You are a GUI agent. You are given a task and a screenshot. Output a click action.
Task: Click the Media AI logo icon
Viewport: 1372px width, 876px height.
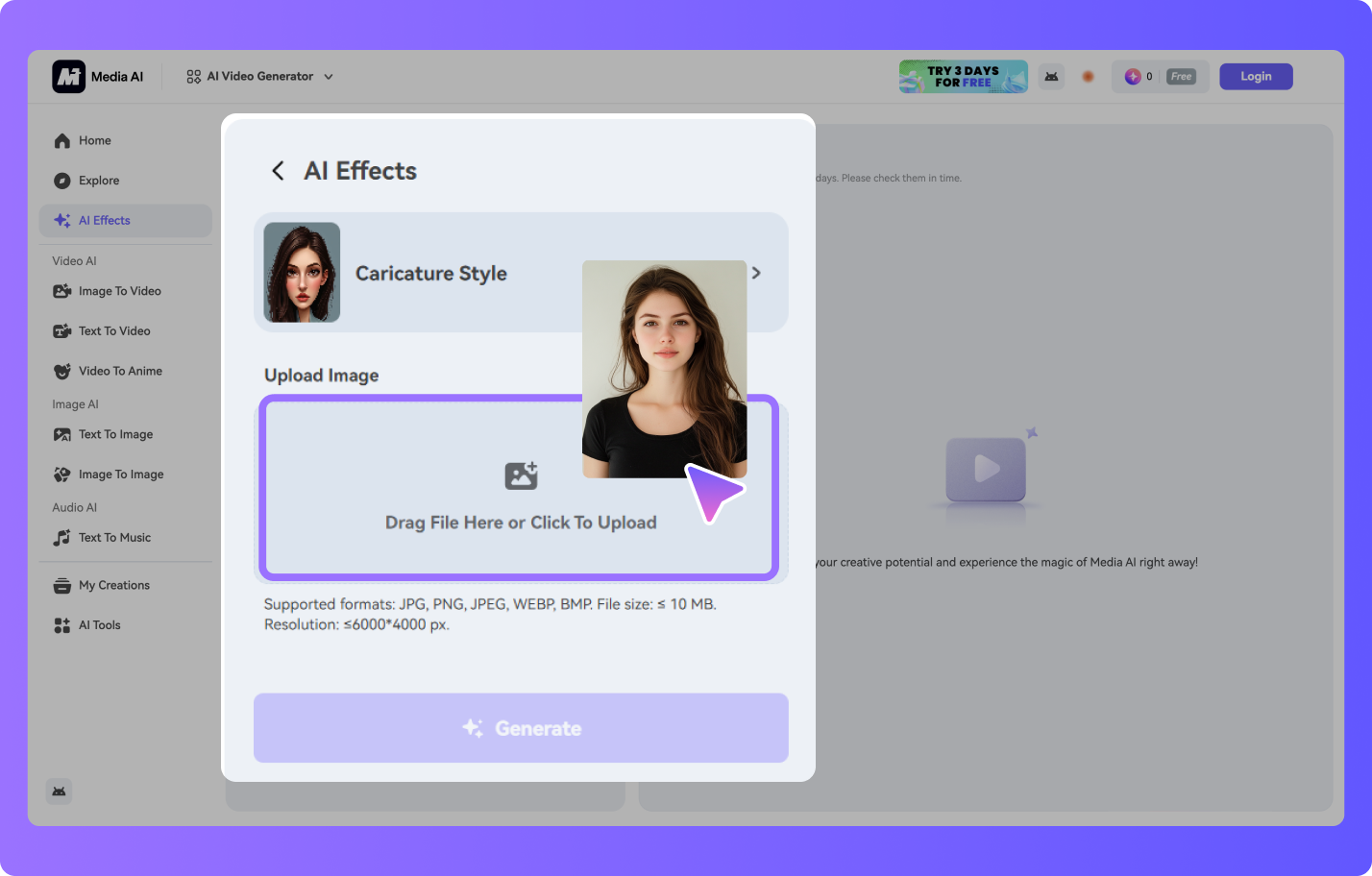click(69, 77)
